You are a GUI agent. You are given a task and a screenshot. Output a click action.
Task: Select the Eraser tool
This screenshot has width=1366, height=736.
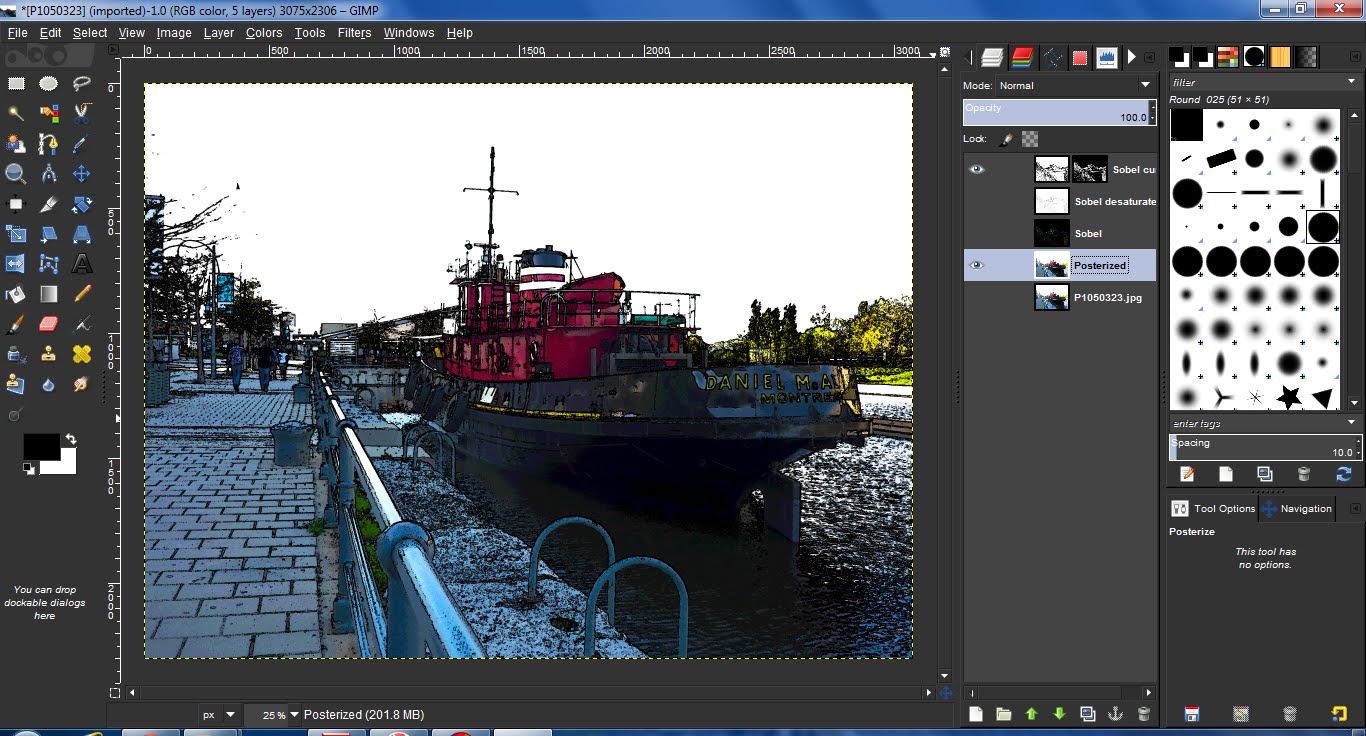pyautogui.click(x=48, y=324)
